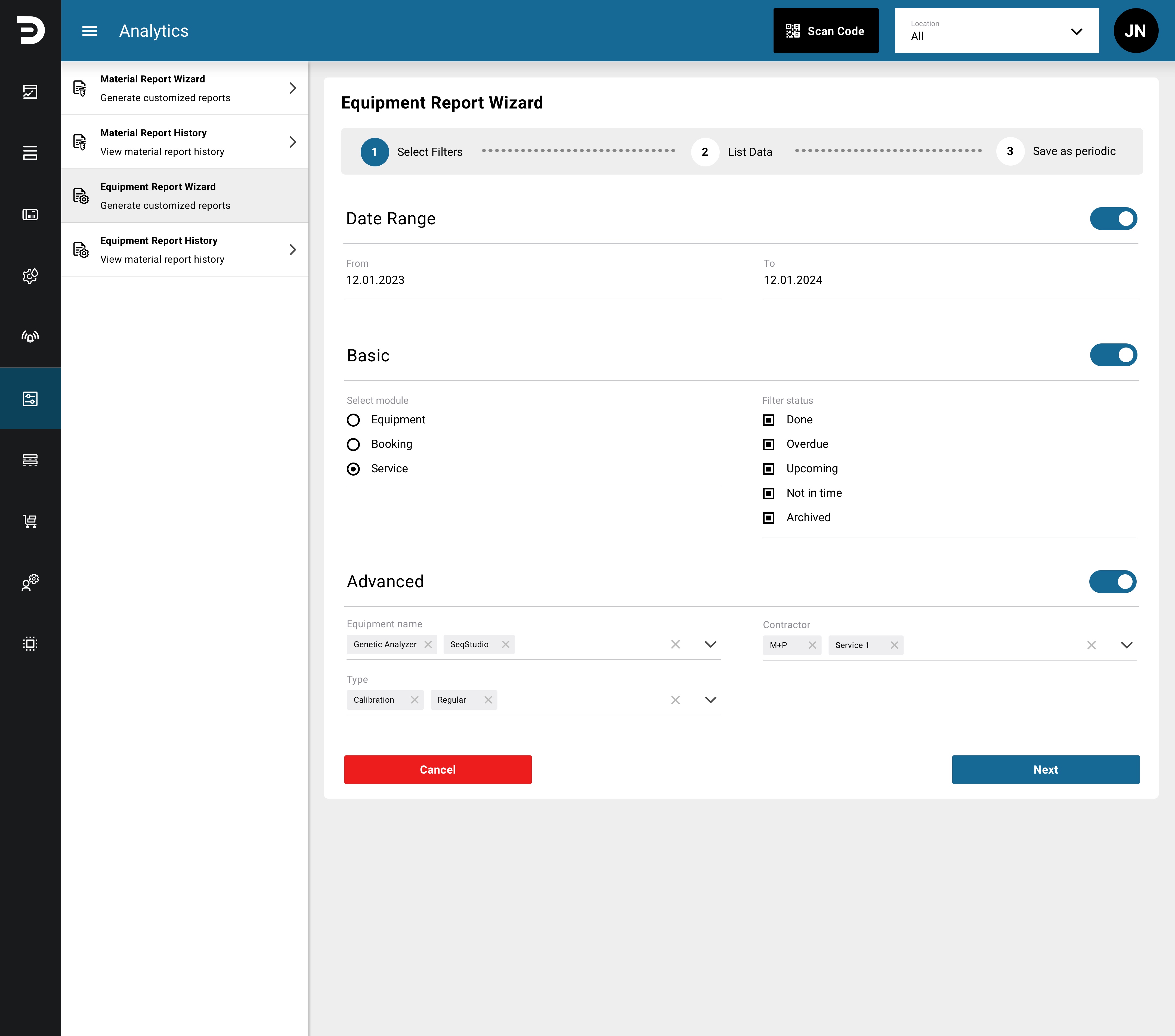The width and height of the screenshot is (1175, 1036).
Task: Select the Service module radio button
Action: 354,469
